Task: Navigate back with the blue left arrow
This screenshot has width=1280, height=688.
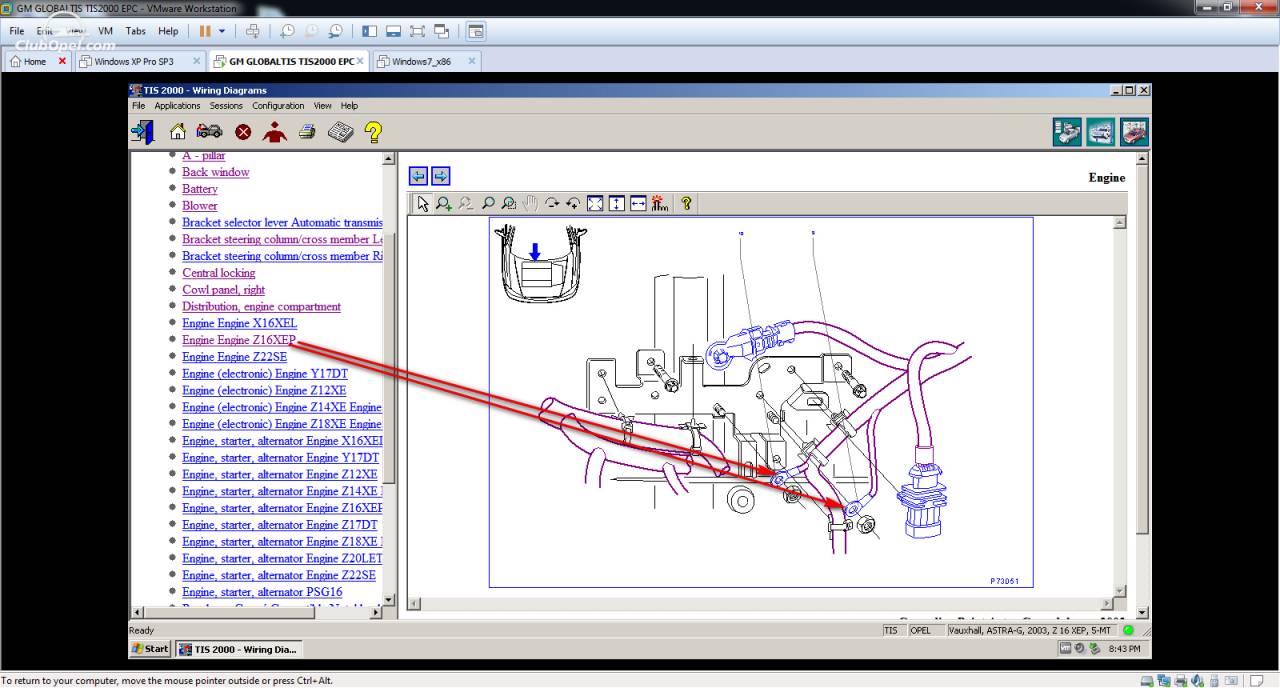Action: (418, 176)
